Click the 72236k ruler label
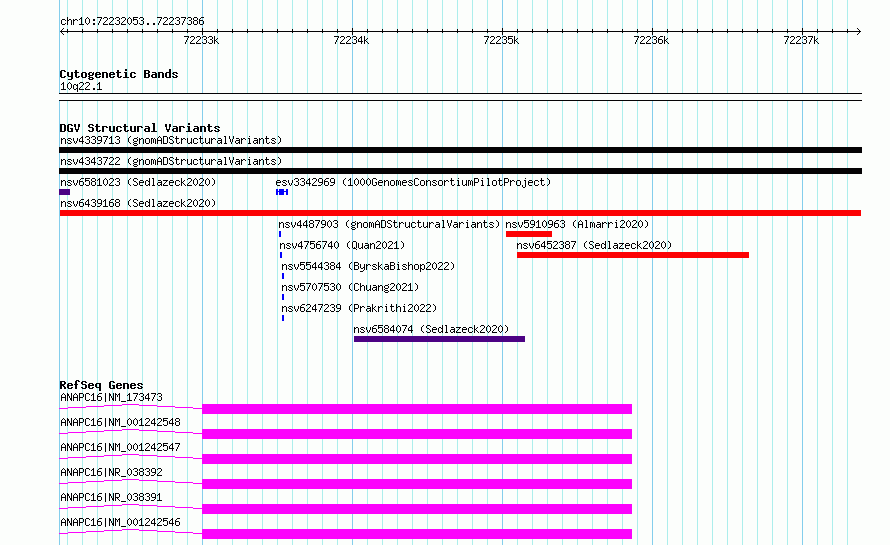Viewport: 890px width, 545px height. click(650, 40)
